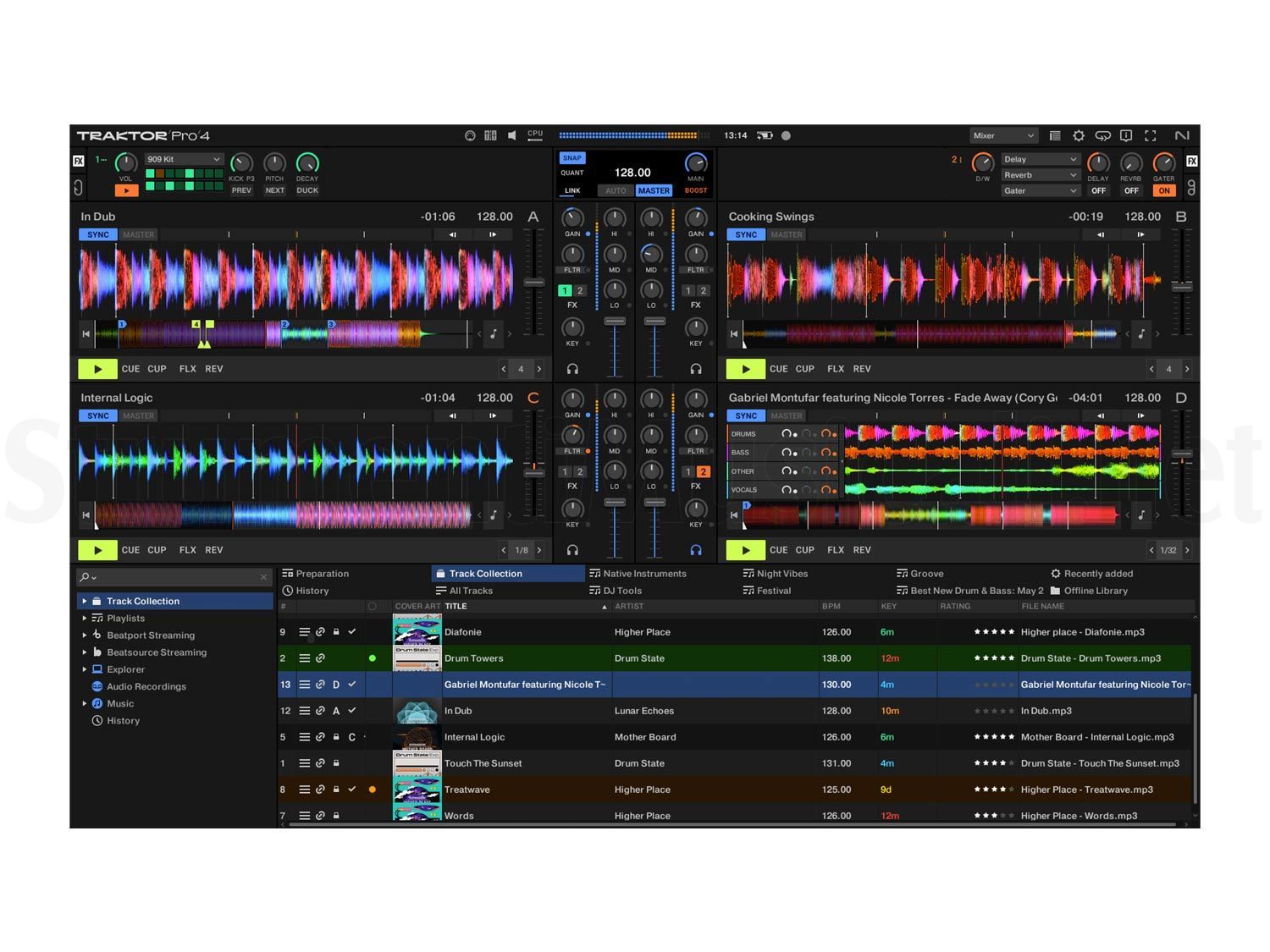Open the 909 Kit selection dropdown

[x=184, y=159]
